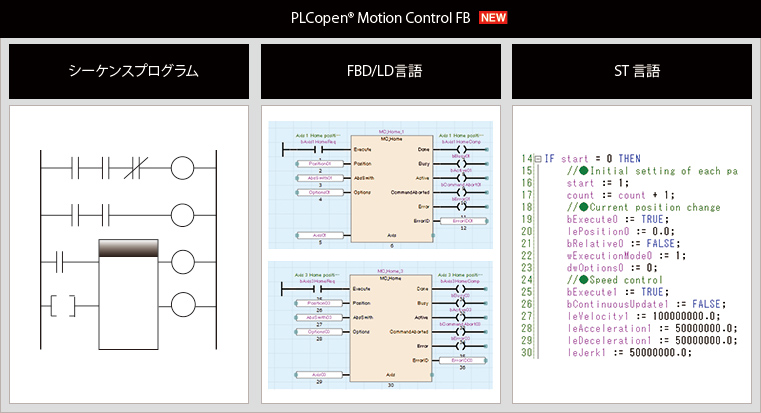
Task: Click line number 26 in the code gutter
Action: pos(527,304)
